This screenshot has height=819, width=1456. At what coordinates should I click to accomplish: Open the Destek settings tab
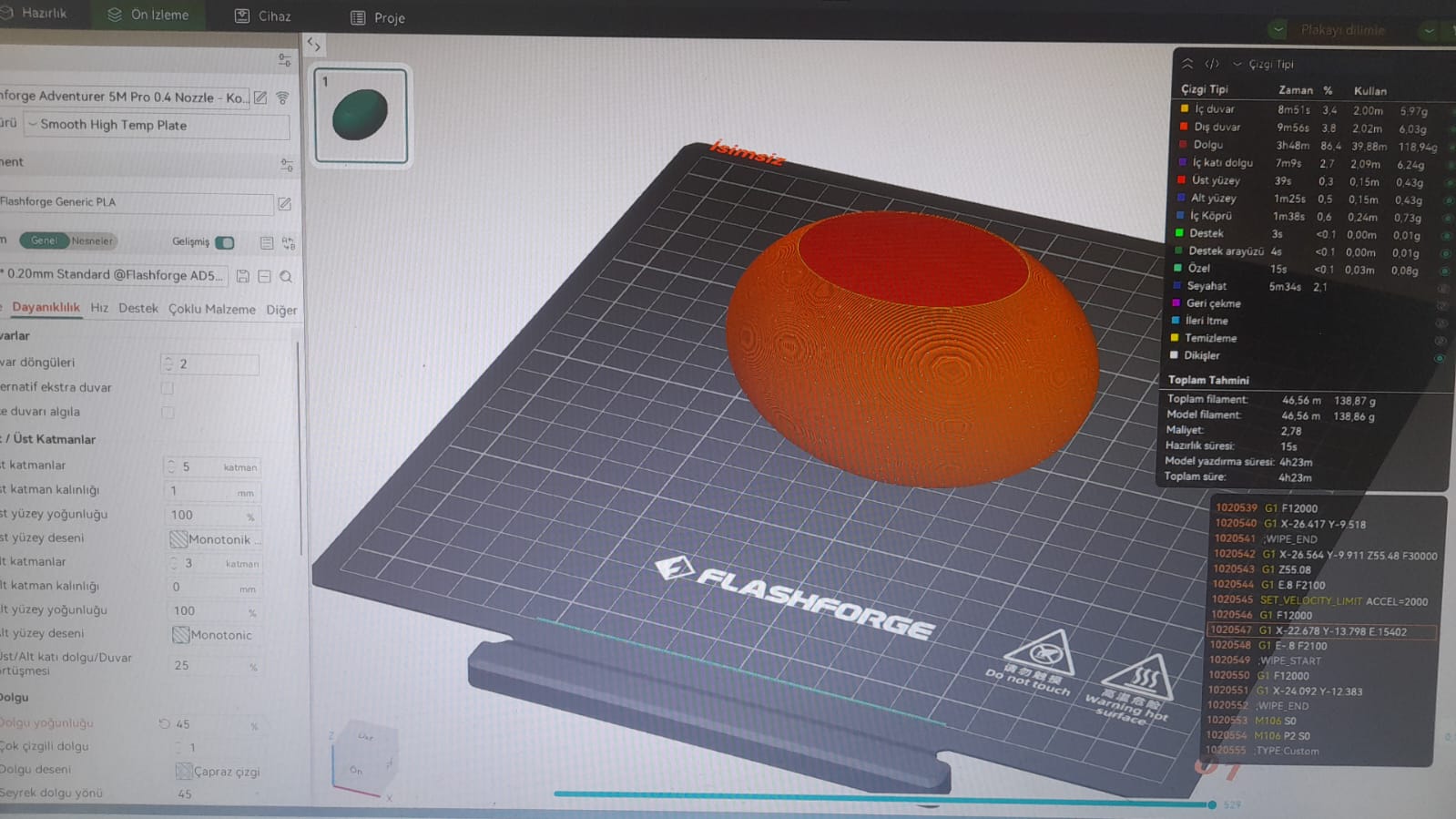click(x=138, y=309)
